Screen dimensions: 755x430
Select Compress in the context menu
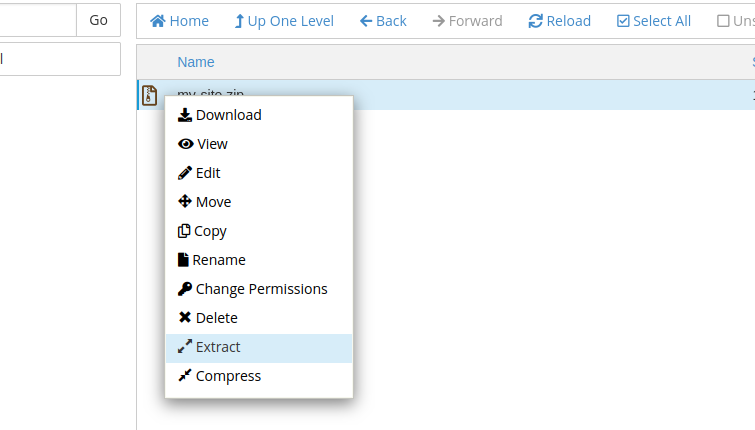click(x=220, y=376)
